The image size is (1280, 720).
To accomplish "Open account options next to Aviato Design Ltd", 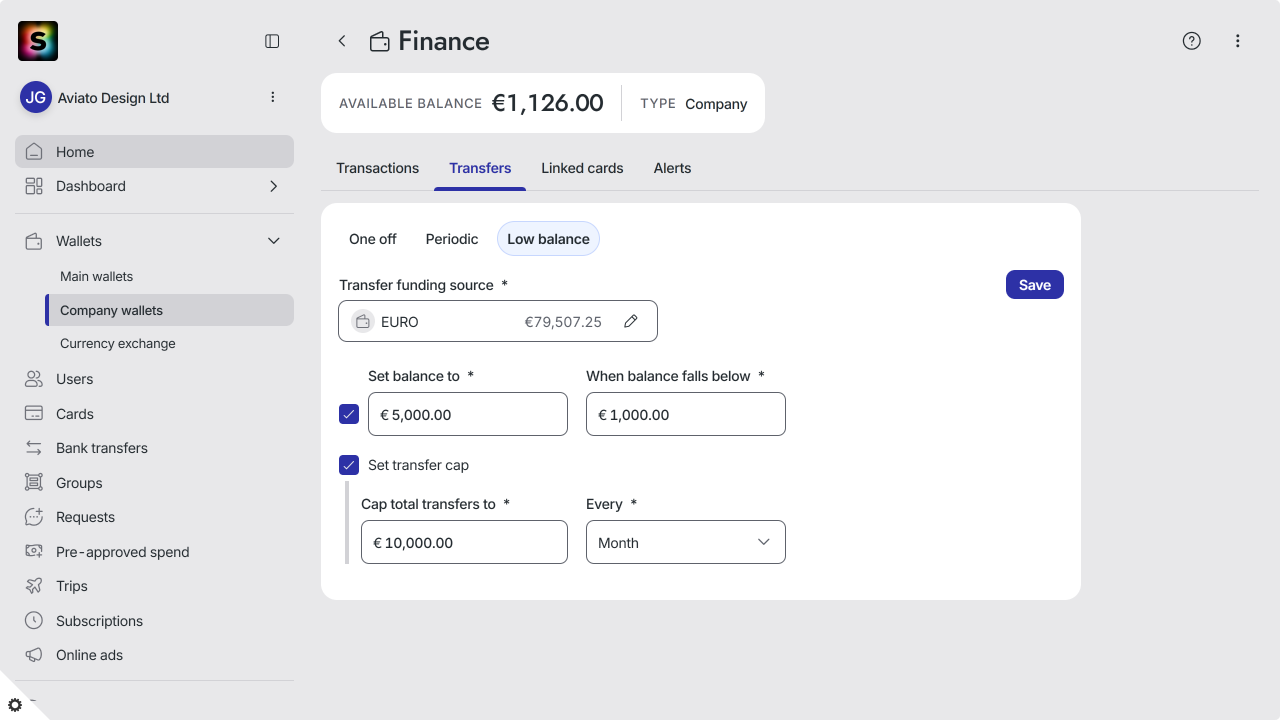I will [x=273, y=97].
